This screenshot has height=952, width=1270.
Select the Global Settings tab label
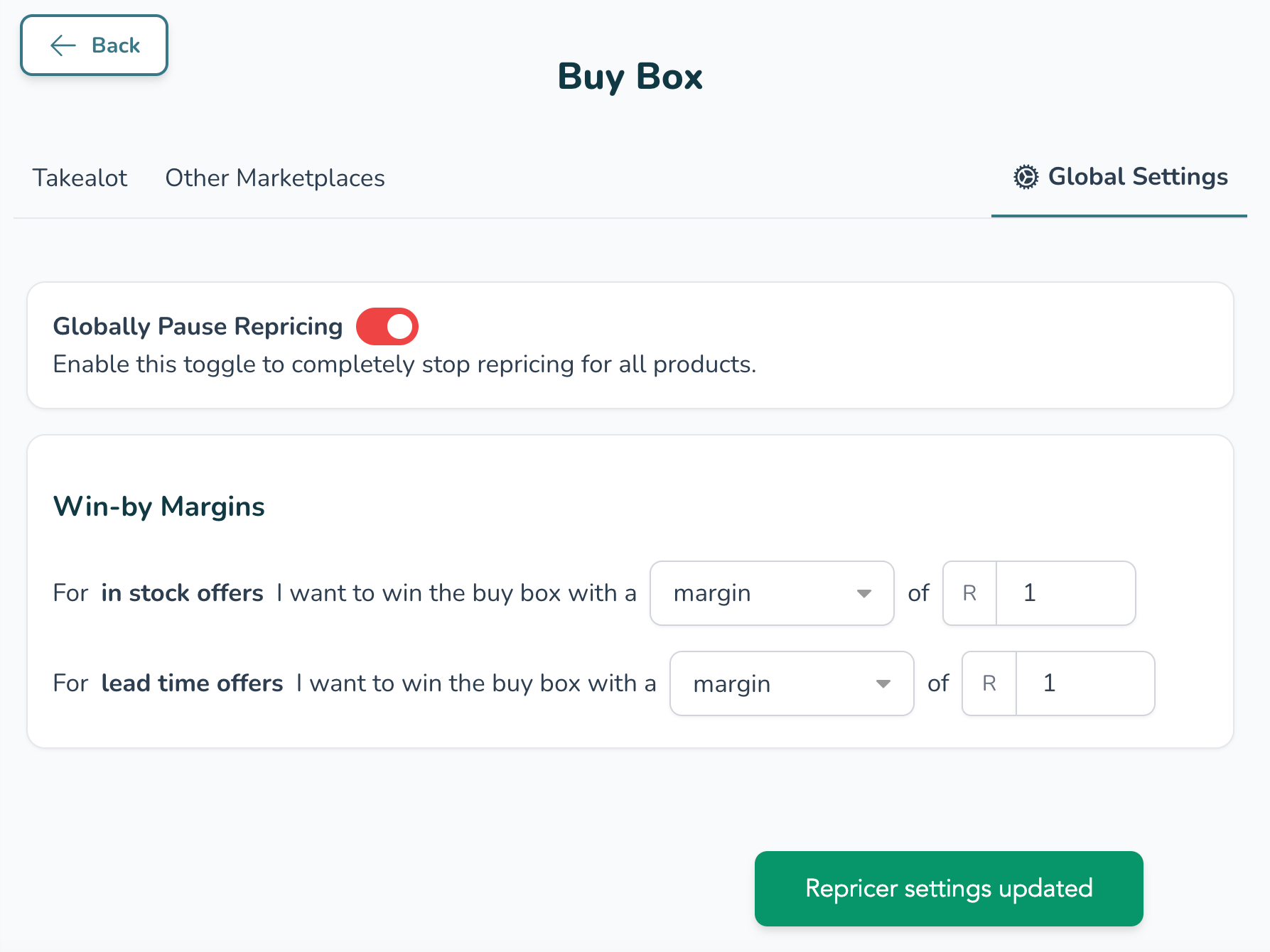tap(1137, 177)
